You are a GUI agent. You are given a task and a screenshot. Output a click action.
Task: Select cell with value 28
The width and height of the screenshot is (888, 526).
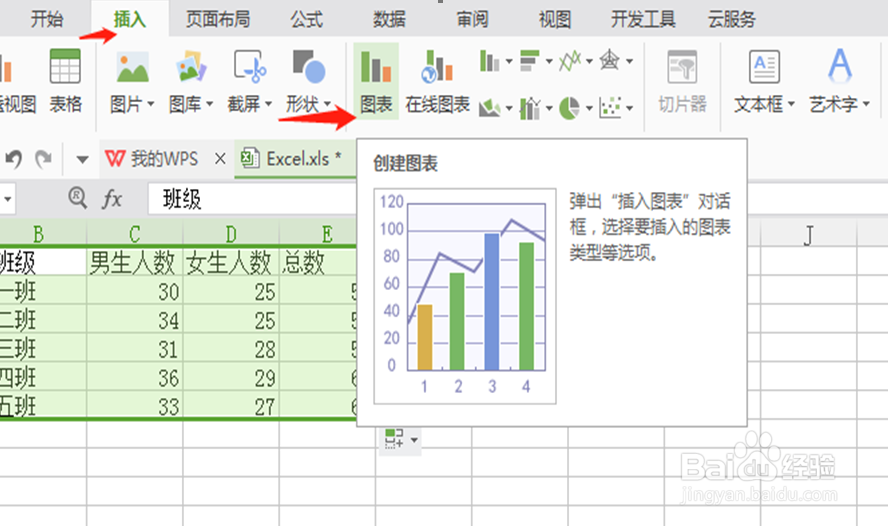coord(231,349)
